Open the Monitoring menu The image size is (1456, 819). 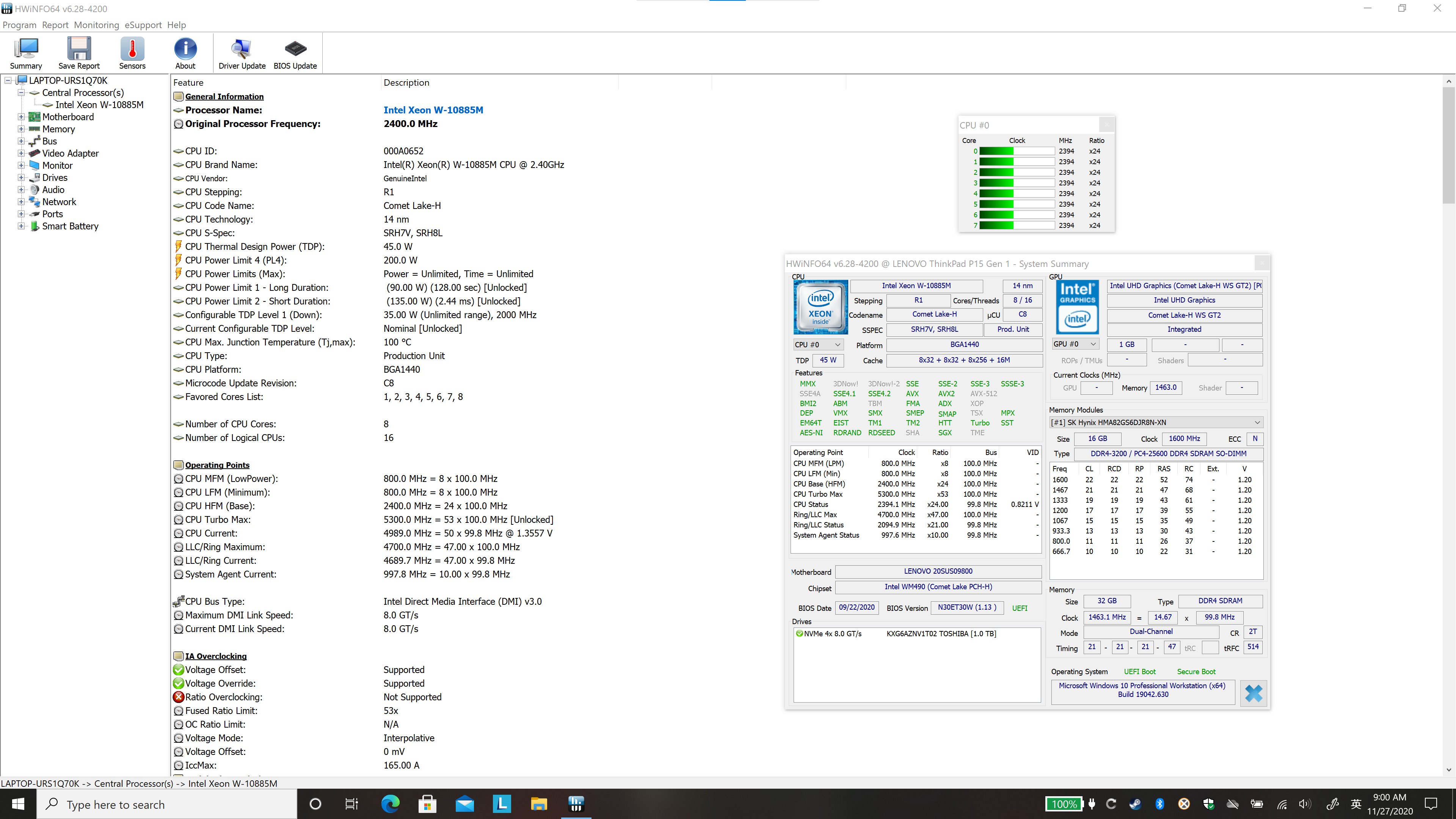coord(97,25)
